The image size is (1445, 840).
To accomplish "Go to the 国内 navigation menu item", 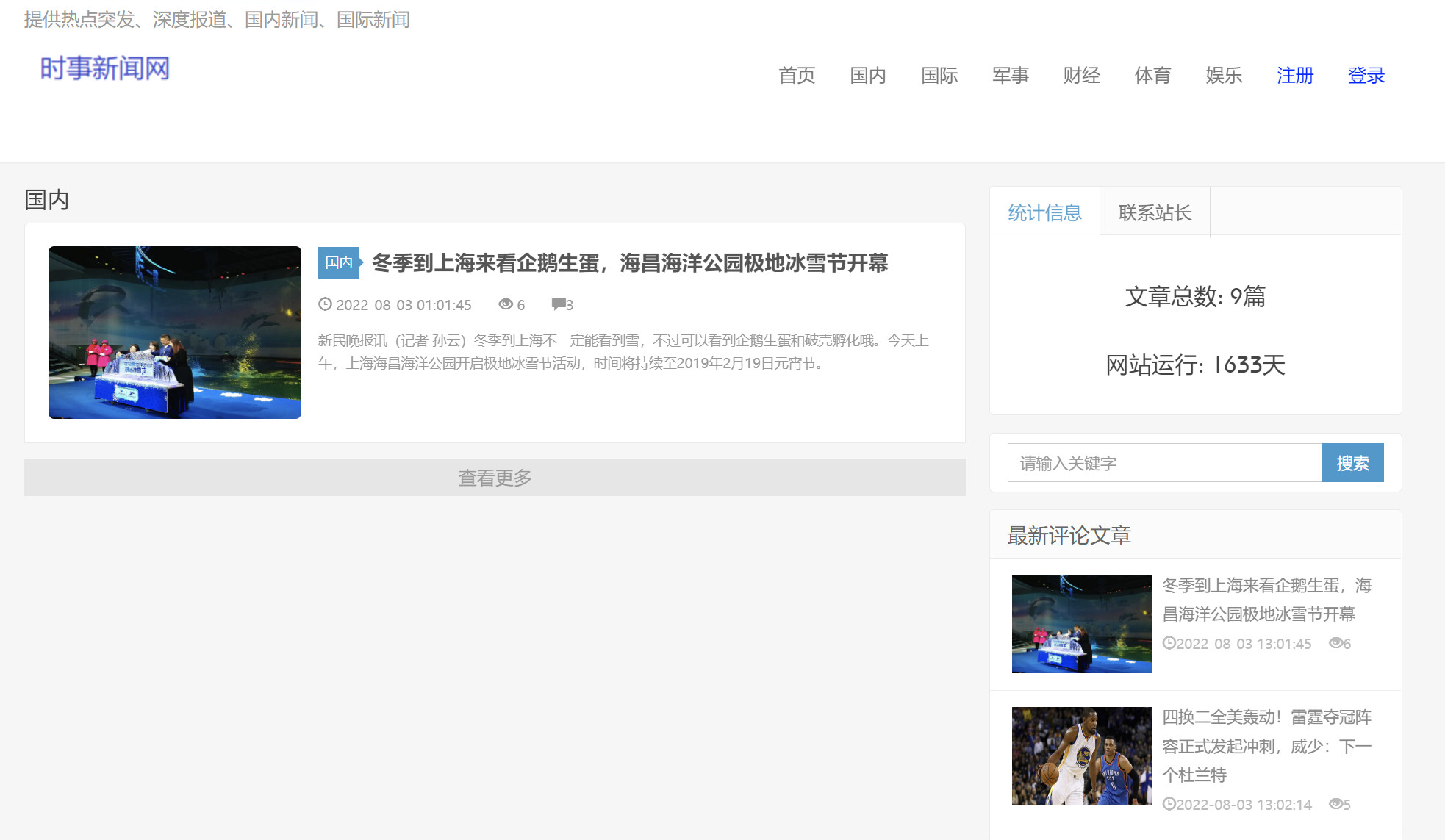I will pyautogui.click(x=868, y=75).
